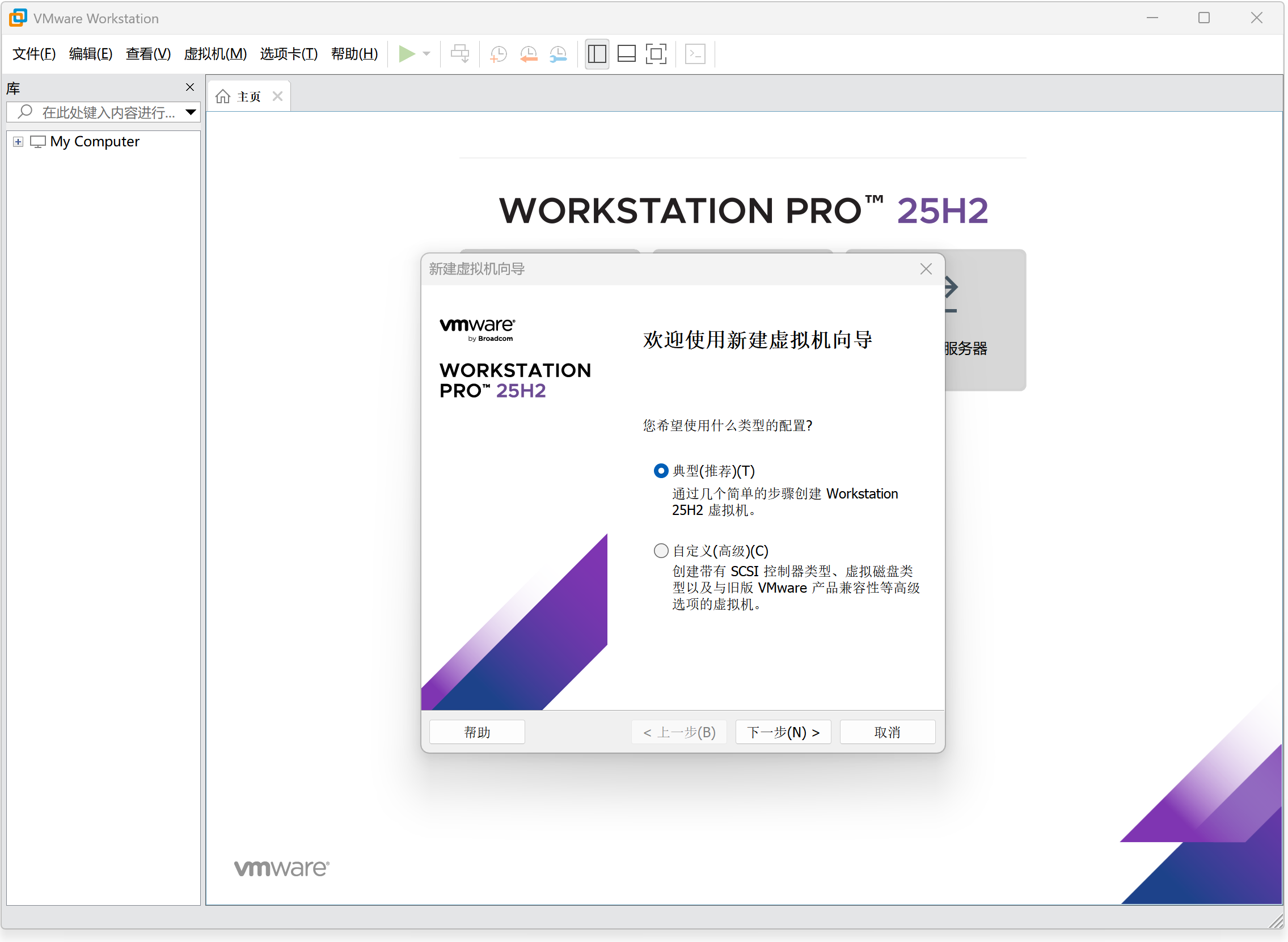Click the home icon on the 主页 tab
The width and height of the screenshot is (1288, 942).
coord(222,95)
